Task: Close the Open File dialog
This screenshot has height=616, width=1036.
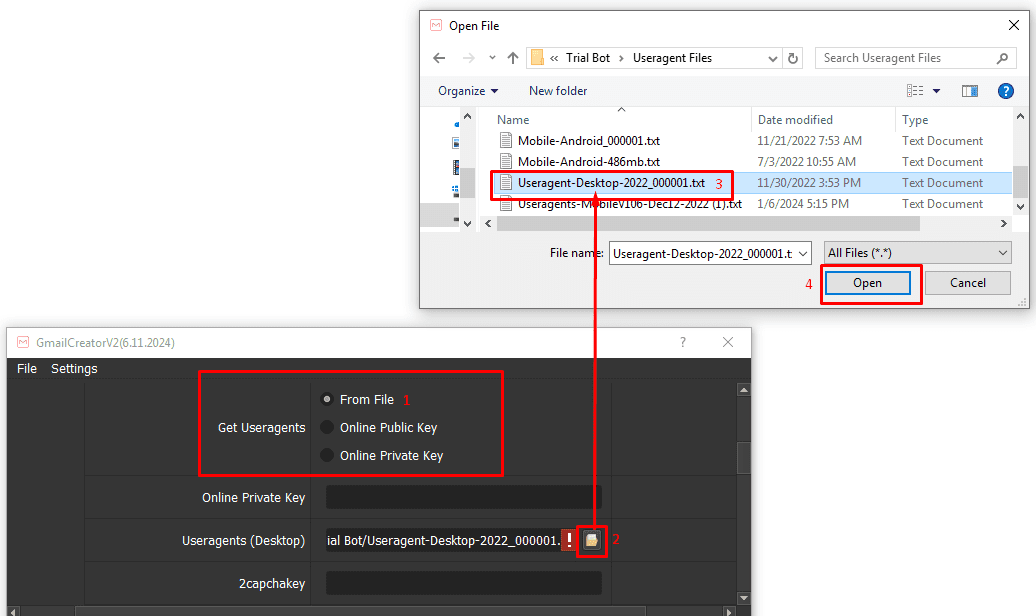Action: [1014, 25]
